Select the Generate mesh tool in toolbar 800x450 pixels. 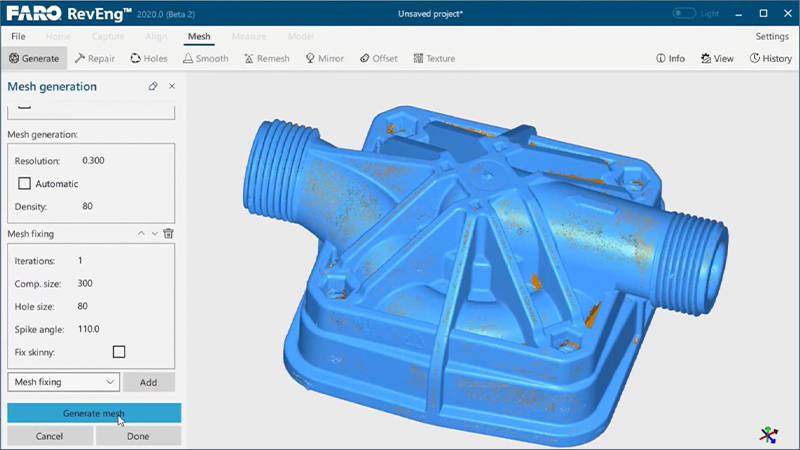34,58
